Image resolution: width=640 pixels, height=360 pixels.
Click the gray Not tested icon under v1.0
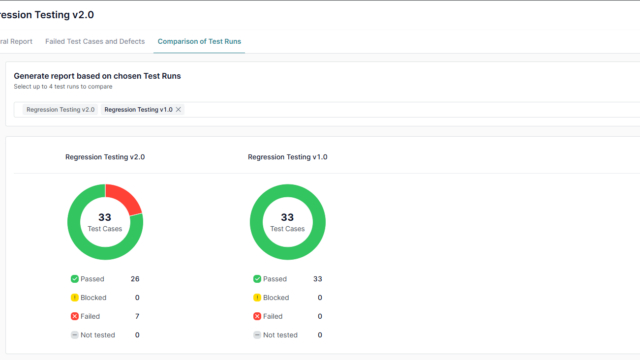coord(257,335)
